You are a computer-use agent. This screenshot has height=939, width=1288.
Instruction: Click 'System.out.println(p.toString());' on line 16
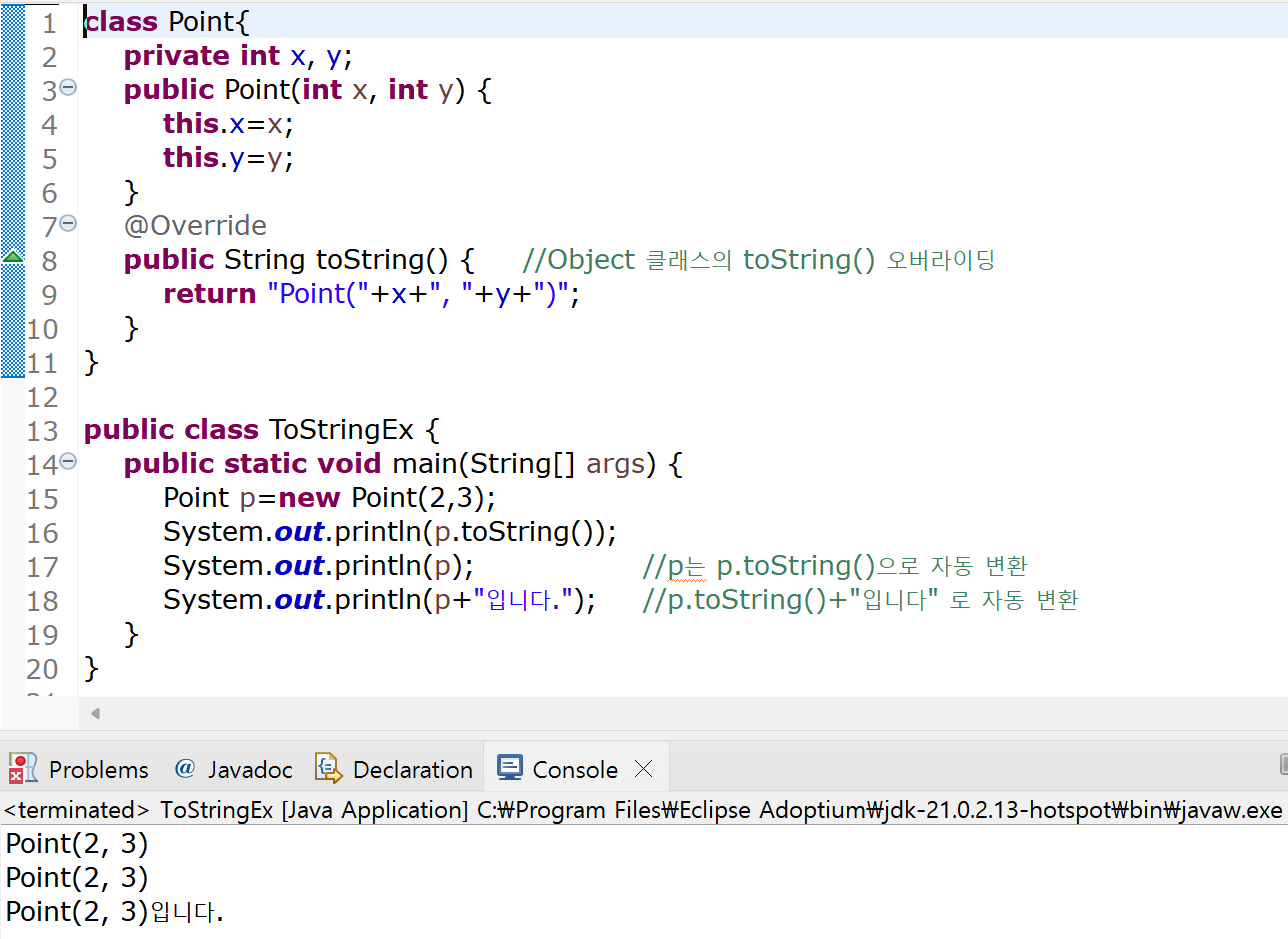[390, 532]
